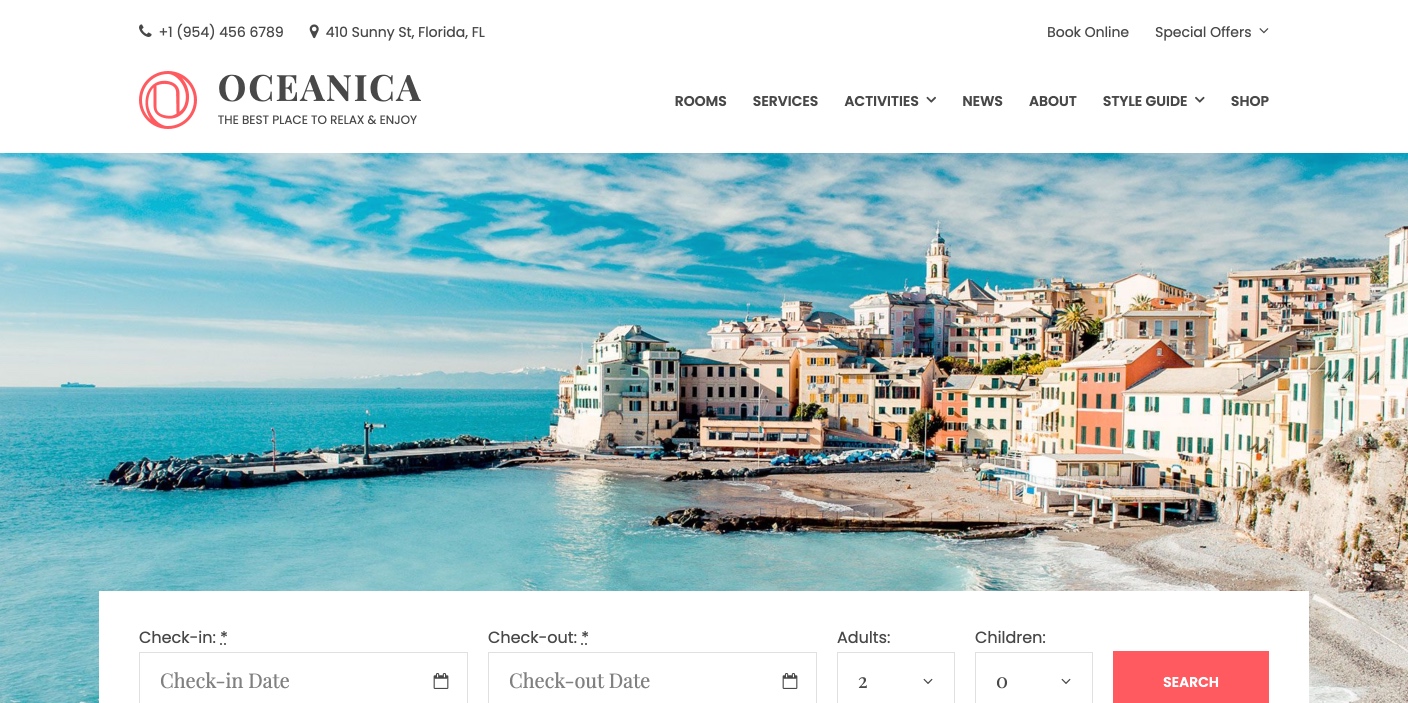Click the map pin location icon
Viewport: 1408px width, 703px height.
click(314, 32)
